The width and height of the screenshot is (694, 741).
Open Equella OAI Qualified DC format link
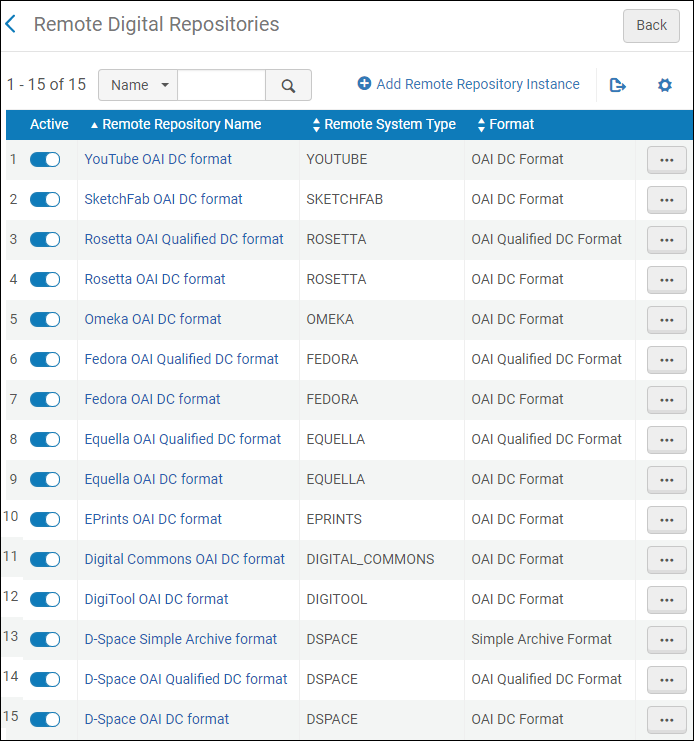[x=182, y=439]
